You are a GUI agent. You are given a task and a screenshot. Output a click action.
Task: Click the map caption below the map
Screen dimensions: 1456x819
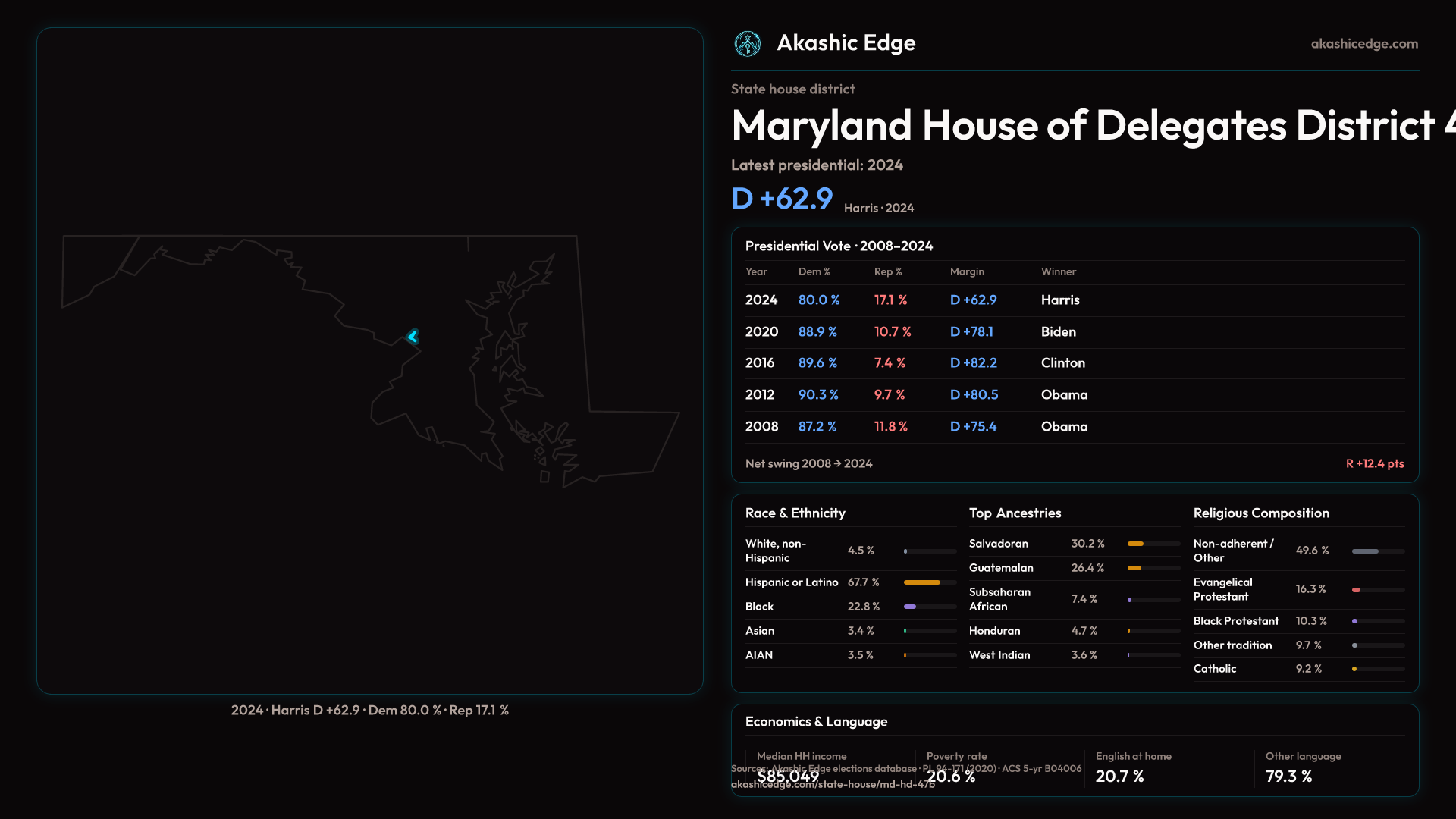369,711
